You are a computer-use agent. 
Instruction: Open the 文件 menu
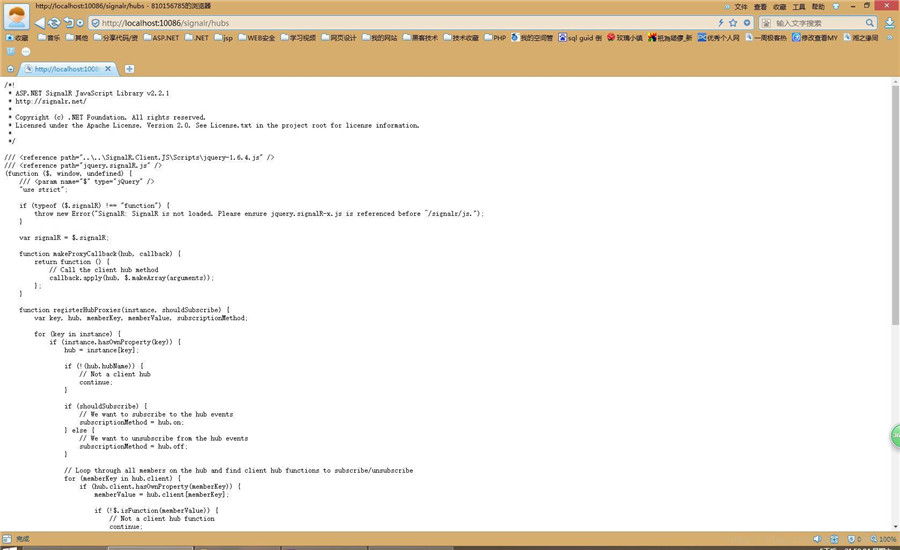click(740, 6)
